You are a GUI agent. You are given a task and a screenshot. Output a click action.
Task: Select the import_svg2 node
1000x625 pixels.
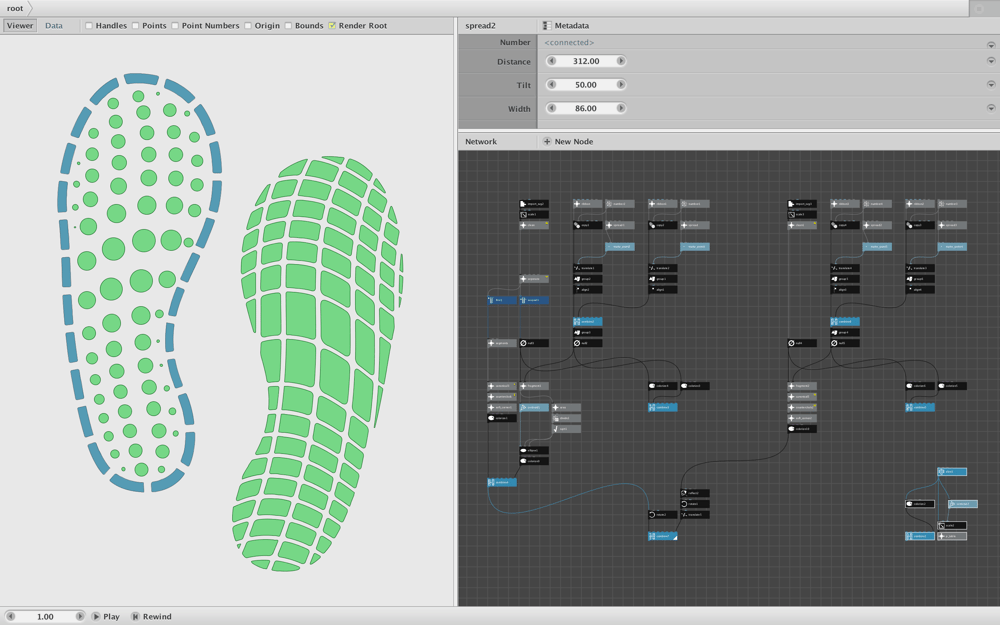point(534,203)
